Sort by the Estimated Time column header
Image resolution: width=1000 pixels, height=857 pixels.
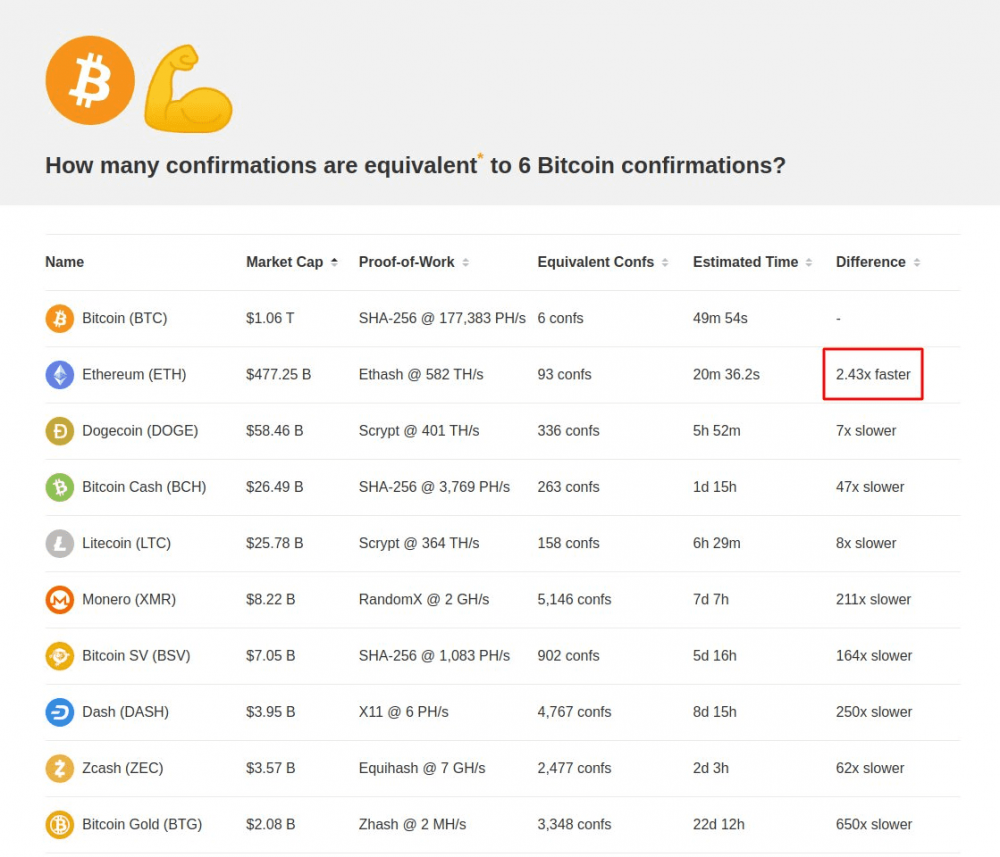click(x=745, y=262)
